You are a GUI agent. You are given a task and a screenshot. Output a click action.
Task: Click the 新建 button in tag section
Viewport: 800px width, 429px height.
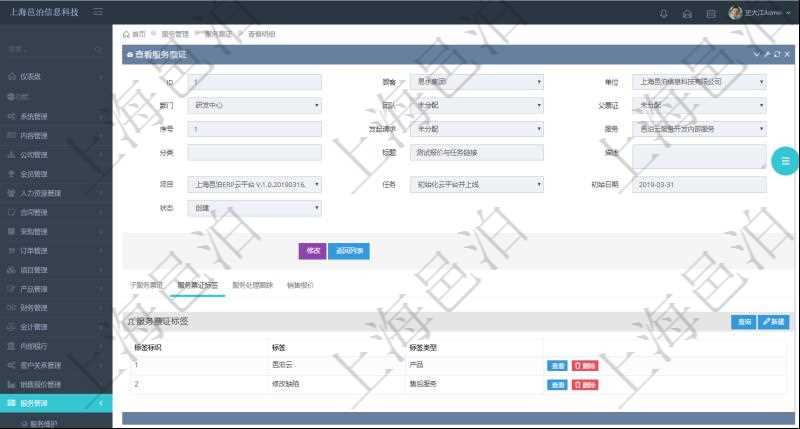pos(774,322)
